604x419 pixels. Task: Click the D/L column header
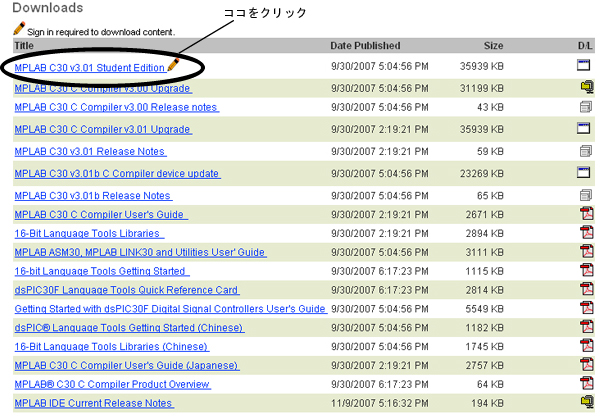585,46
